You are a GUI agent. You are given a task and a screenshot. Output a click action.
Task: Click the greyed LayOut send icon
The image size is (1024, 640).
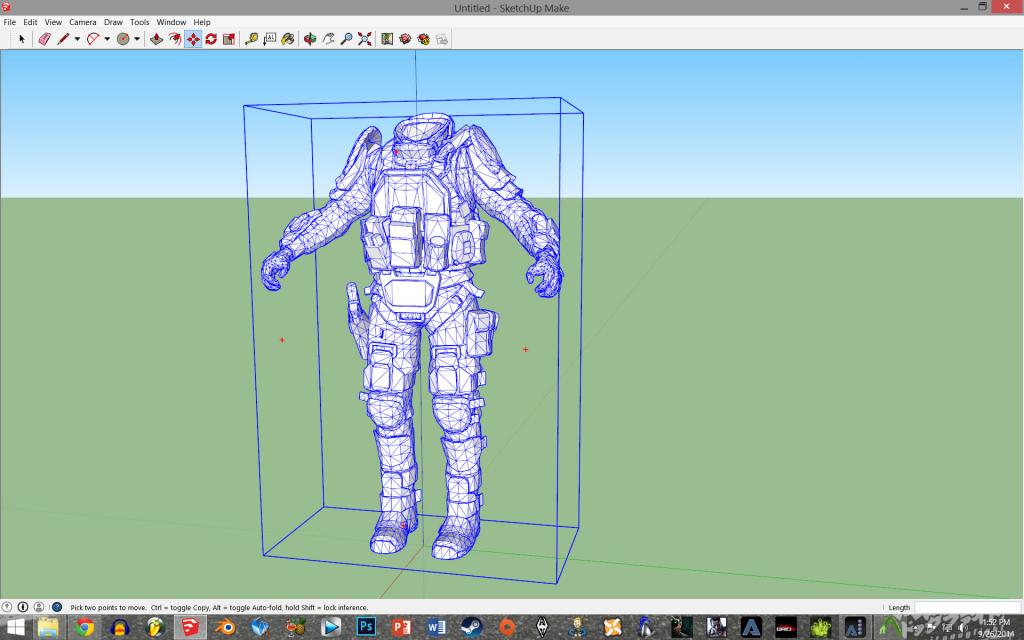(x=441, y=39)
